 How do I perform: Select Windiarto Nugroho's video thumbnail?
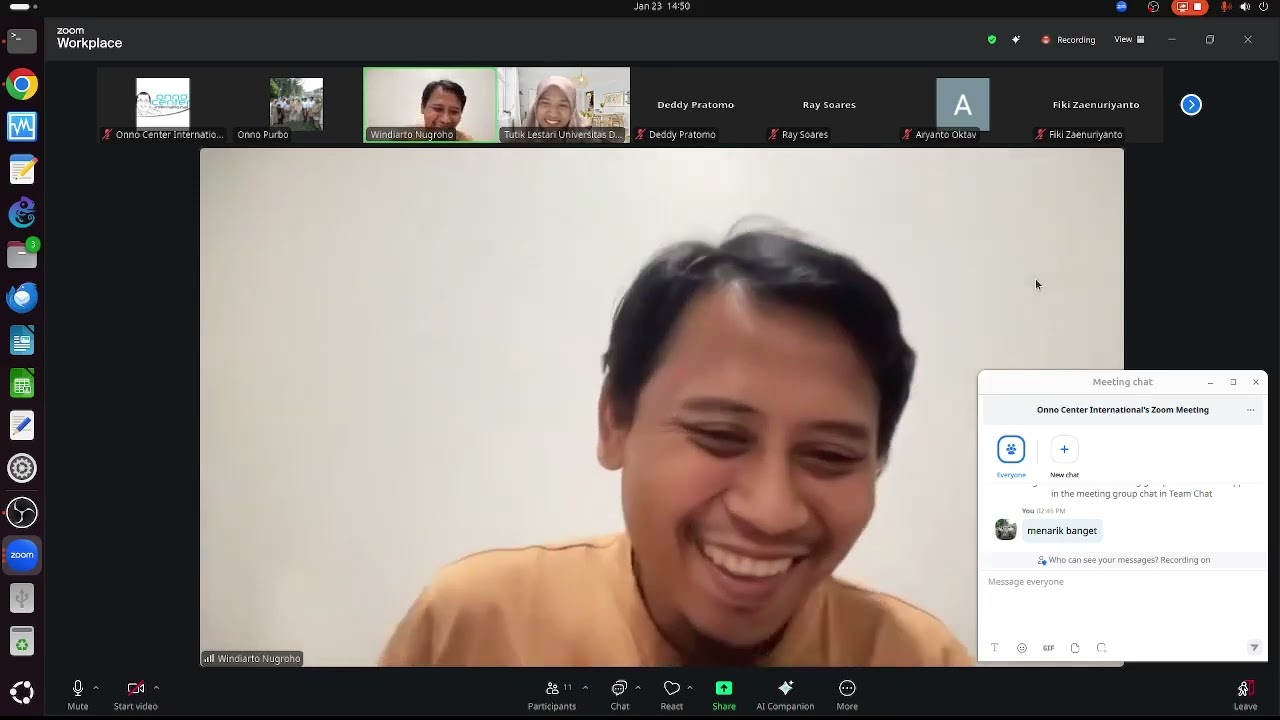click(x=430, y=105)
